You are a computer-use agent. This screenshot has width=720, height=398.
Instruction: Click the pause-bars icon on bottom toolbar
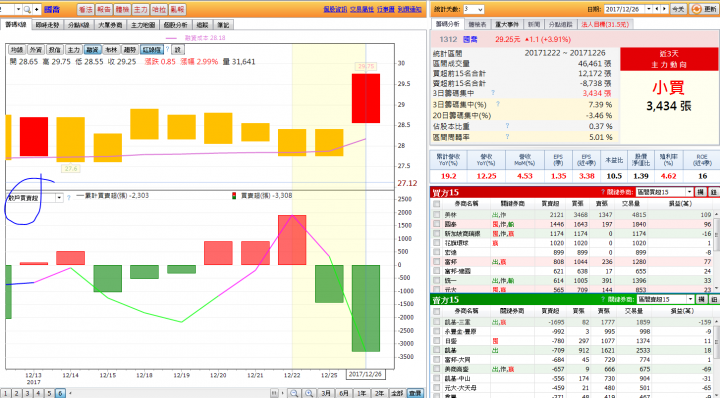[274, 393]
